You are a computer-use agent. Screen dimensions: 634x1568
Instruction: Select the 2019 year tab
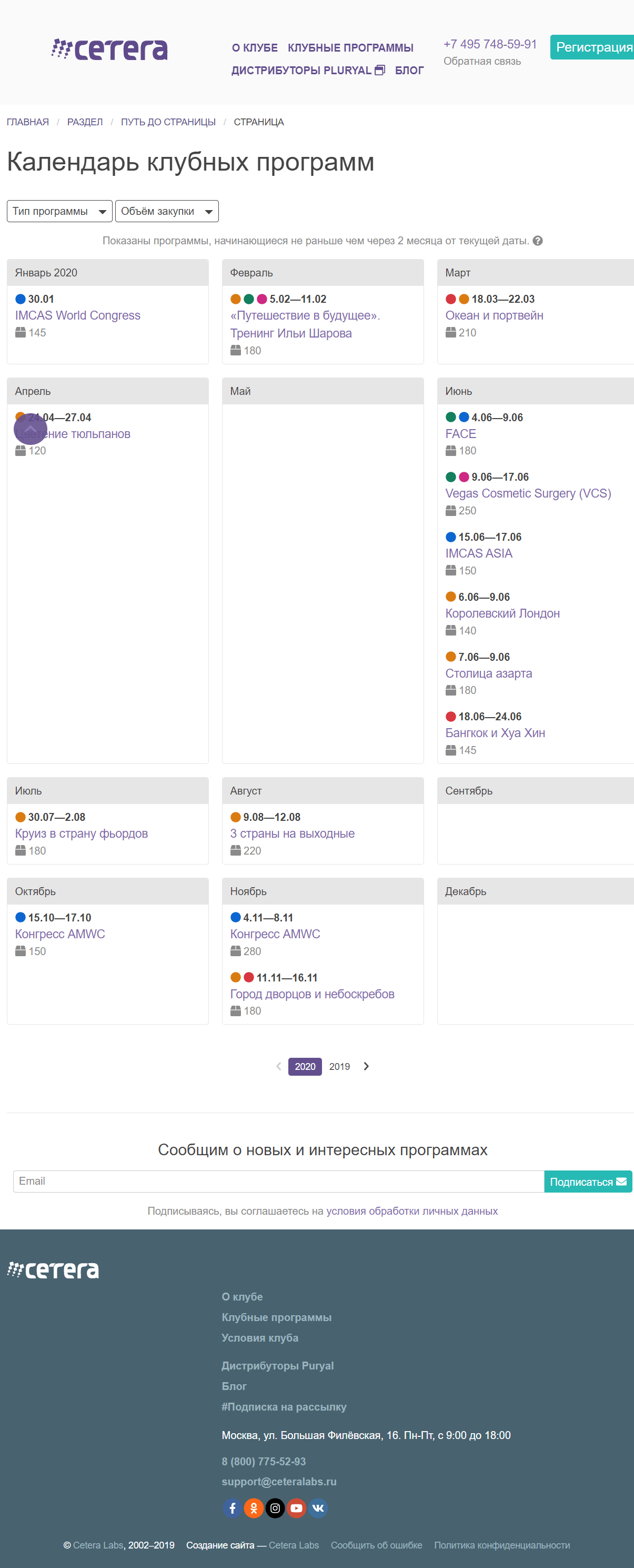(x=339, y=1066)
